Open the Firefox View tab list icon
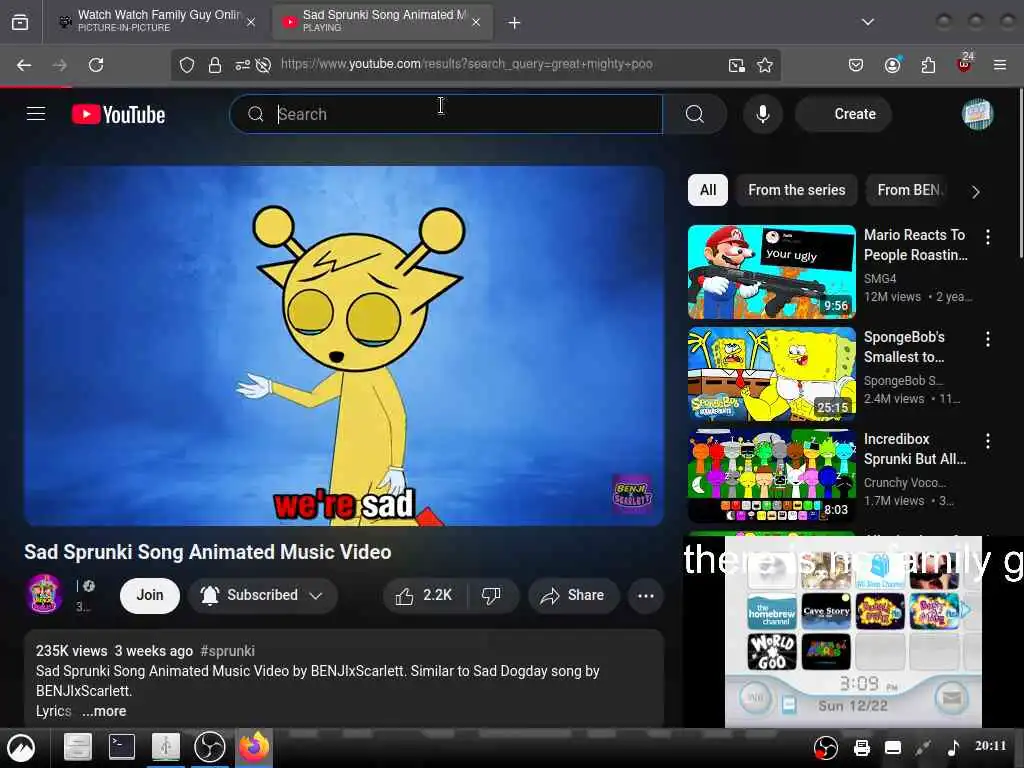The width and height of the screenshot is (1024, 768). click(x=20, y=22)
